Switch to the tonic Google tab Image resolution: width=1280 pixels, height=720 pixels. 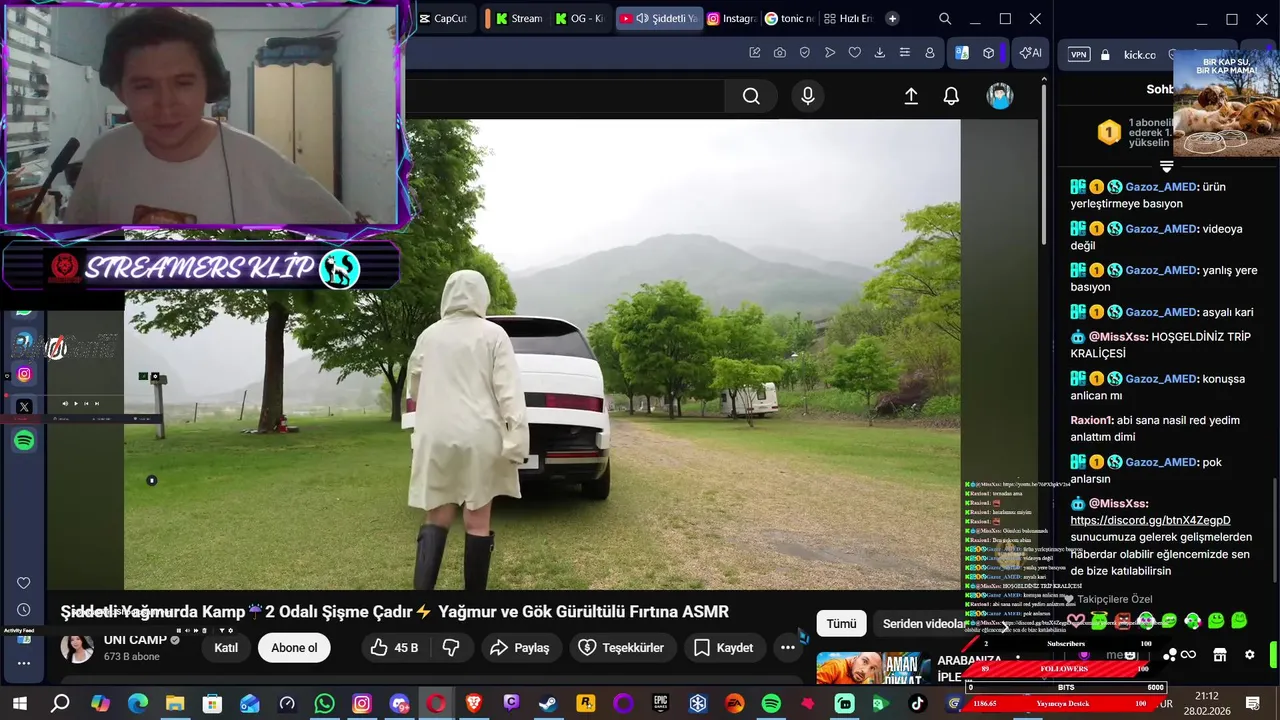pyautogui.click(x=790, y=19)
